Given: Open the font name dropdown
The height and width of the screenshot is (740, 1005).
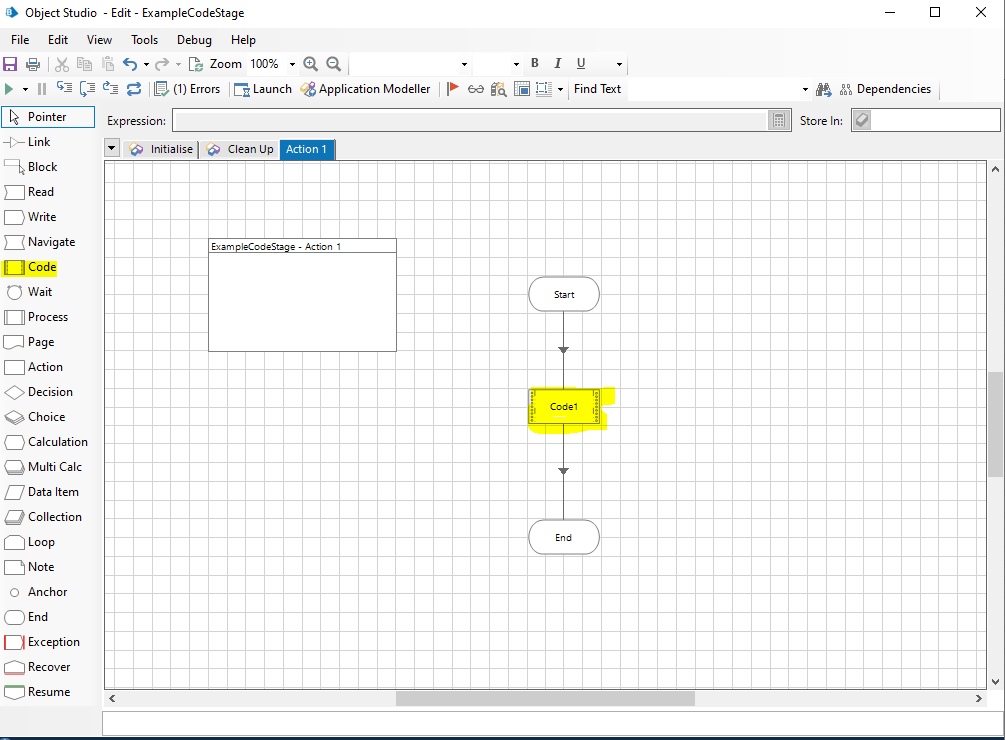Looking at the screenshot, I should (x=464, y=64).
